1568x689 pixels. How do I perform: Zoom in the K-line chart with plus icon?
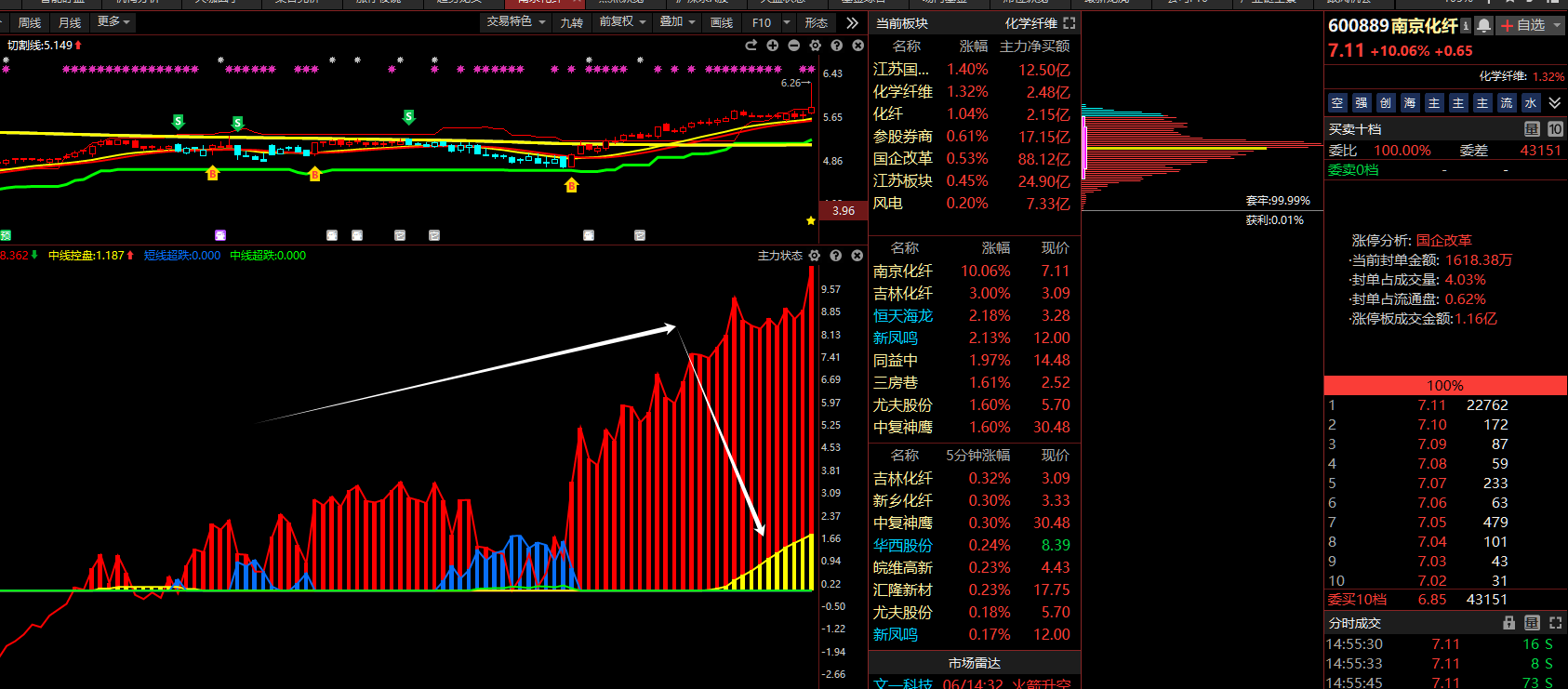(772, 46)
